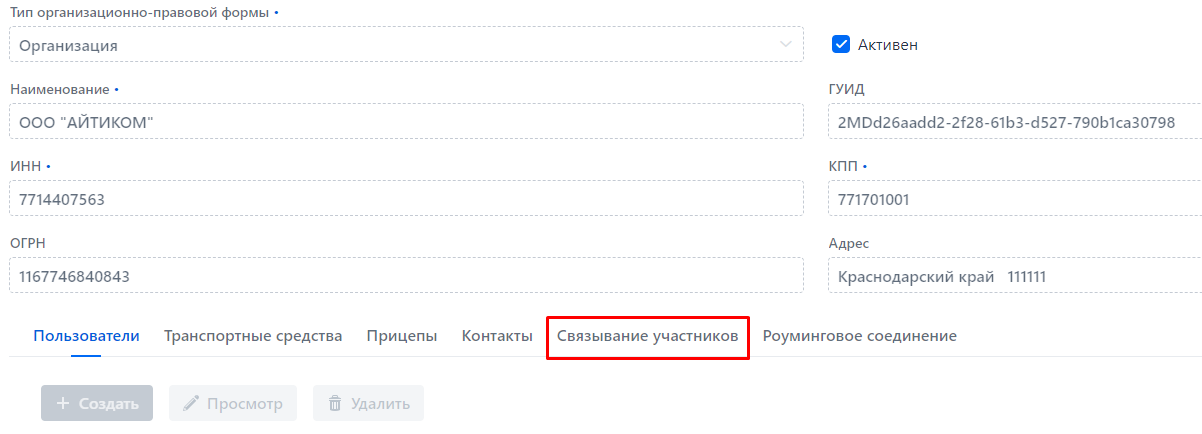The image size is (1202, 434).
Task: Toggle the Активен checkbox
Action: tap(841, 44)
